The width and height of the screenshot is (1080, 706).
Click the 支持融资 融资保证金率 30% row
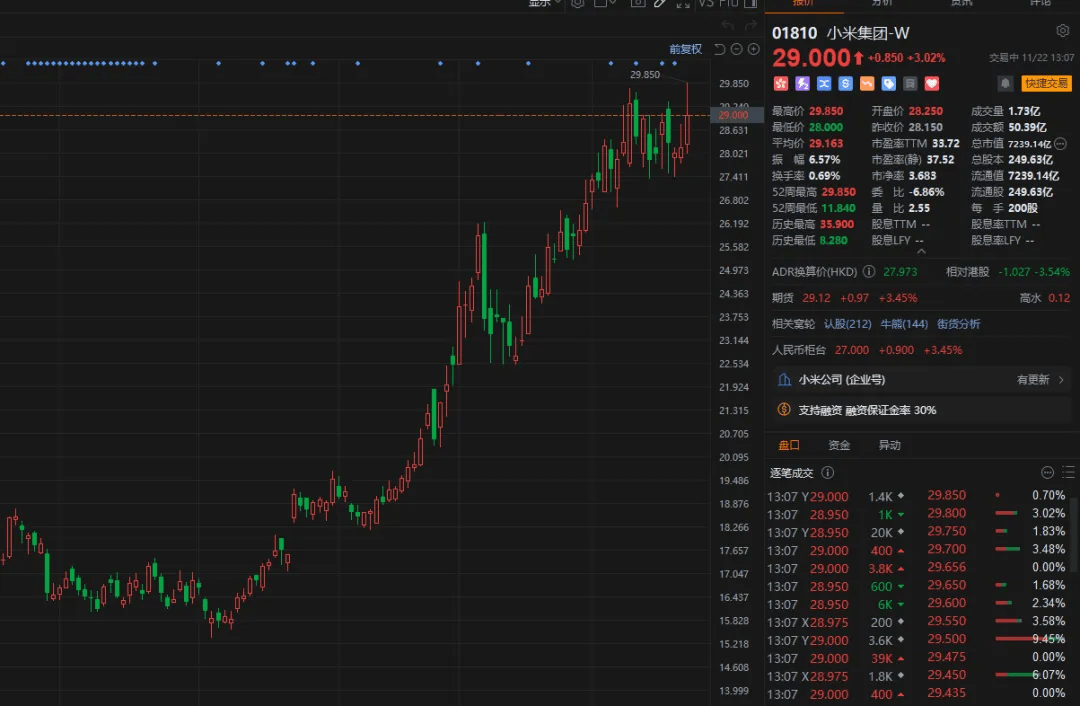[922, 410]
